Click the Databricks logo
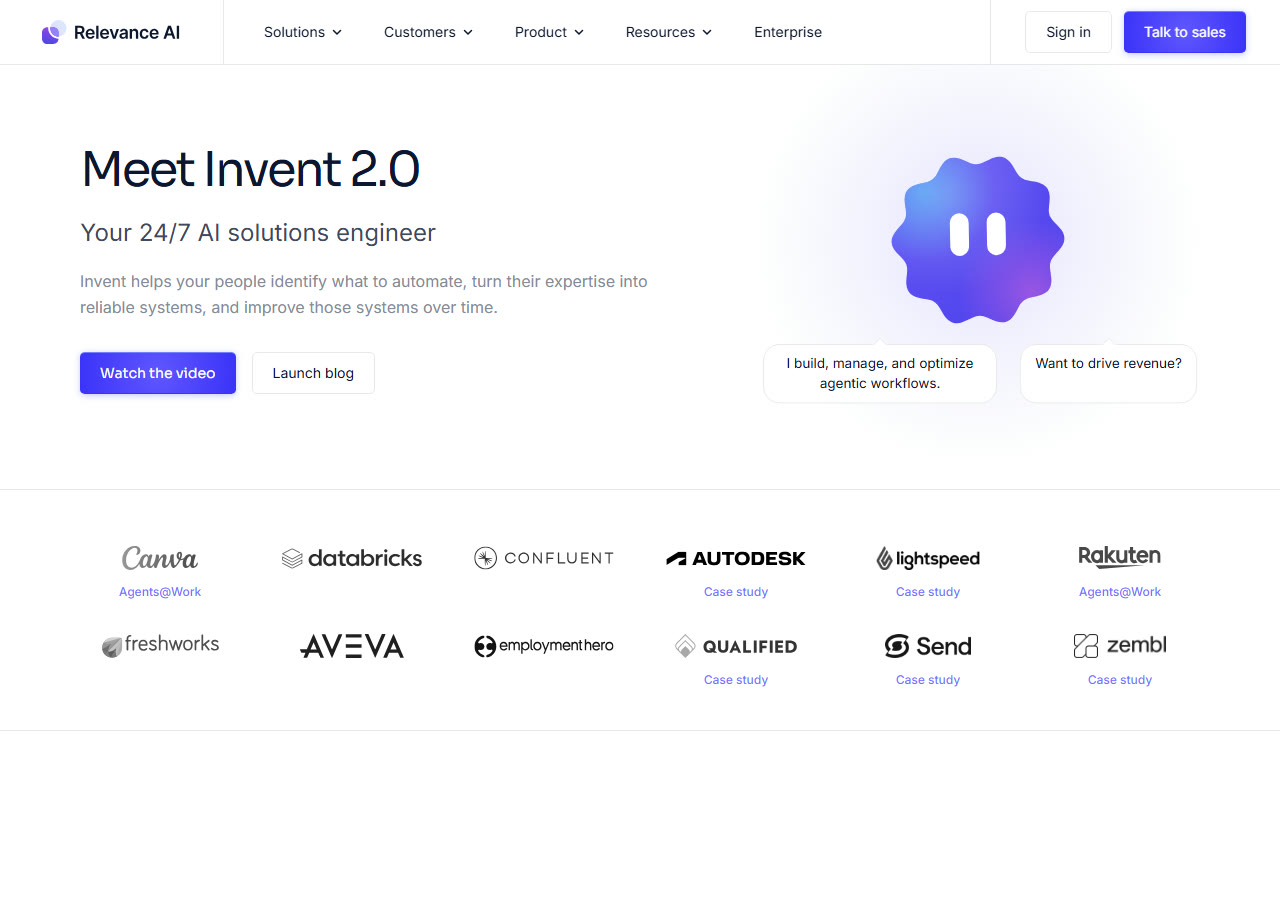Screen dimensions: 1280x900 tap(352, 558)
